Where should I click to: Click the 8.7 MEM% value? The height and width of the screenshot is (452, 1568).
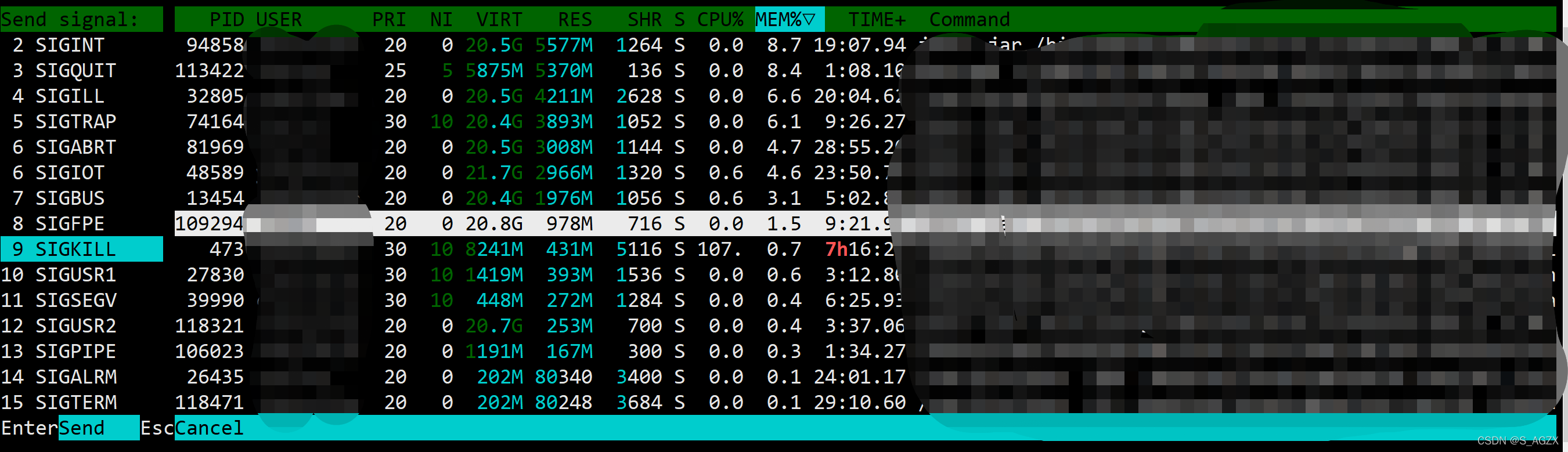point(784,45)
